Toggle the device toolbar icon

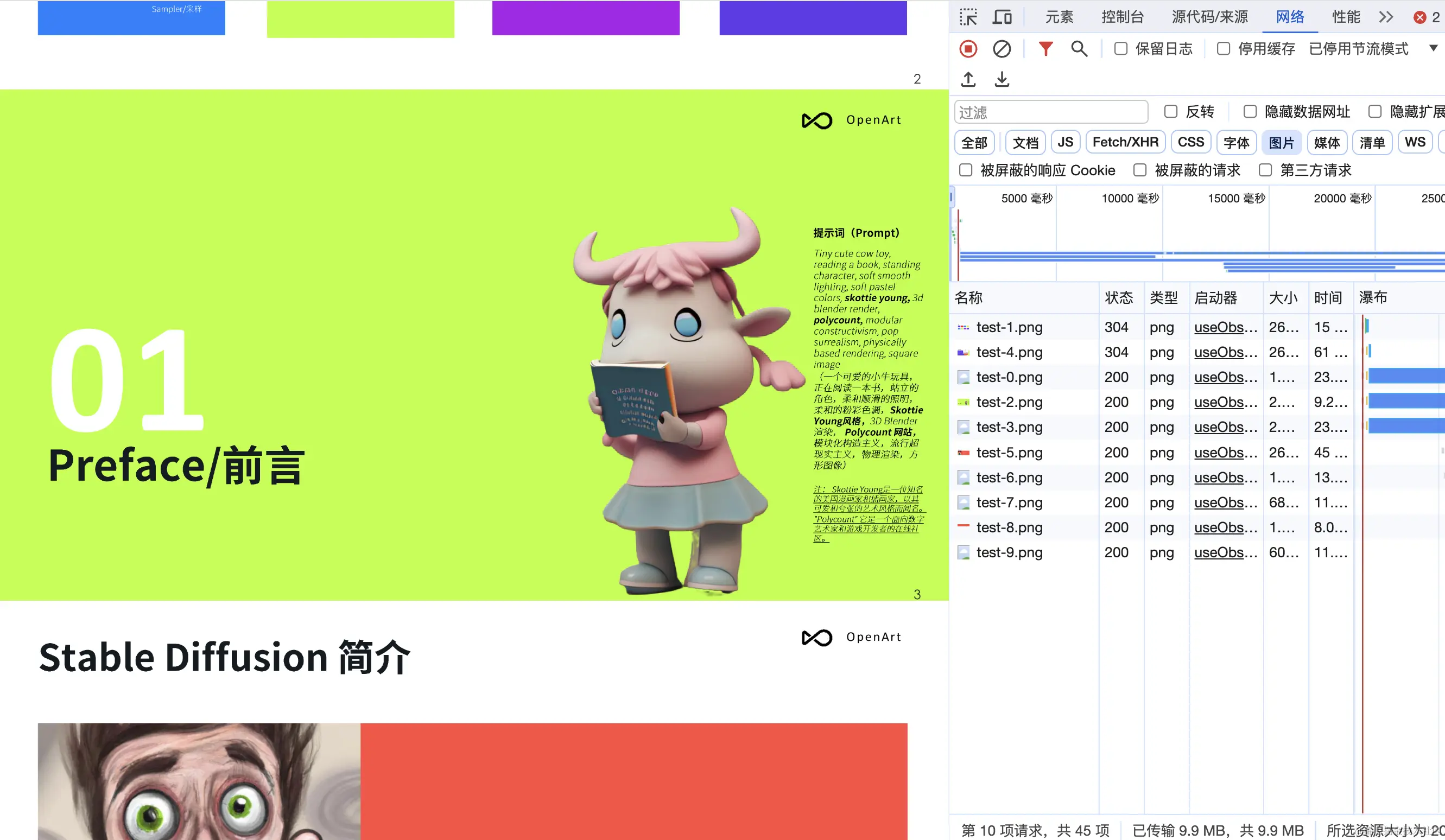click(x=1002, y=17)
